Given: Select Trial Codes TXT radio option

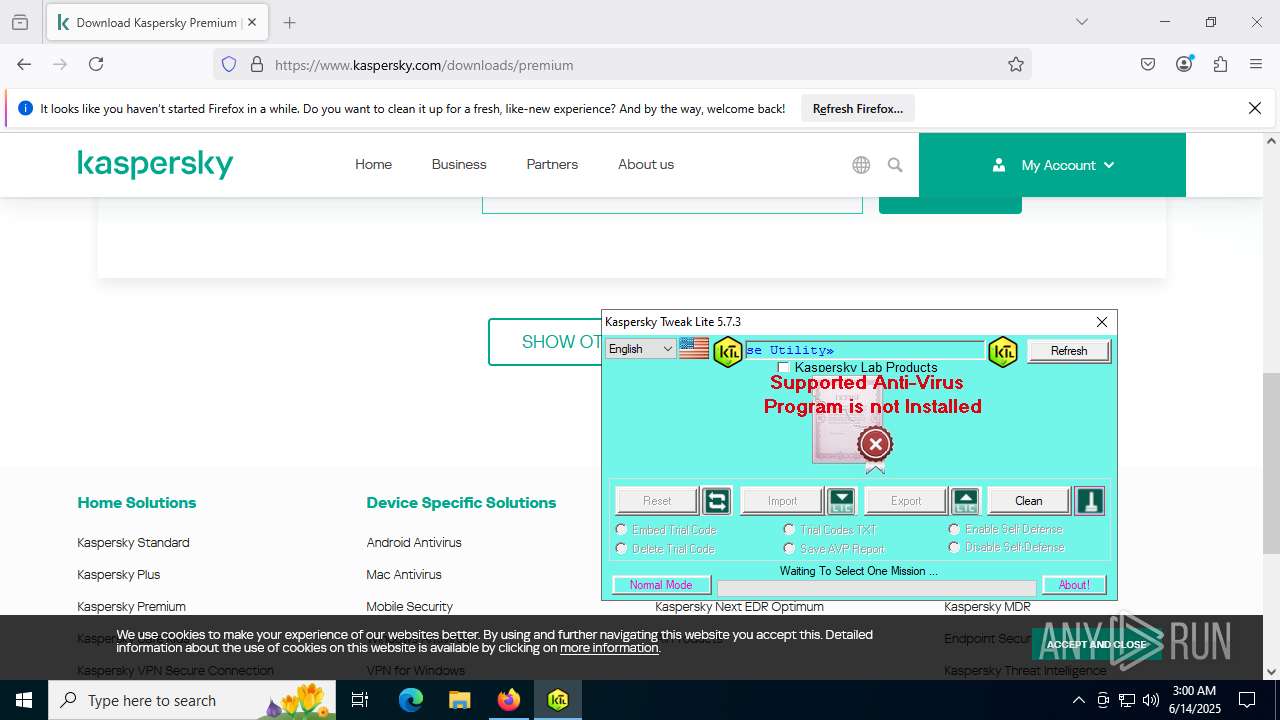Looking at the screenshot, I should (x=789, y=529).
